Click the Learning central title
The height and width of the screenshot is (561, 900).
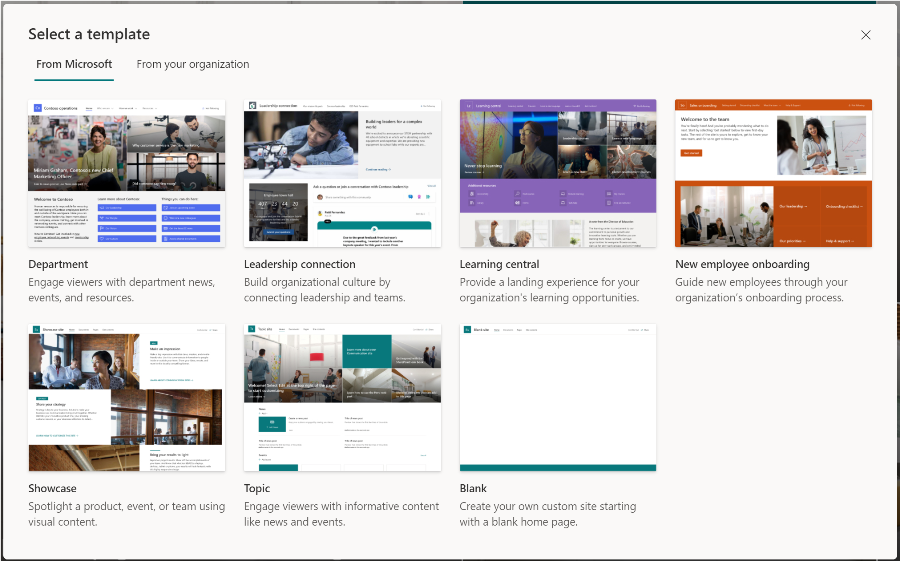[499, 265]
